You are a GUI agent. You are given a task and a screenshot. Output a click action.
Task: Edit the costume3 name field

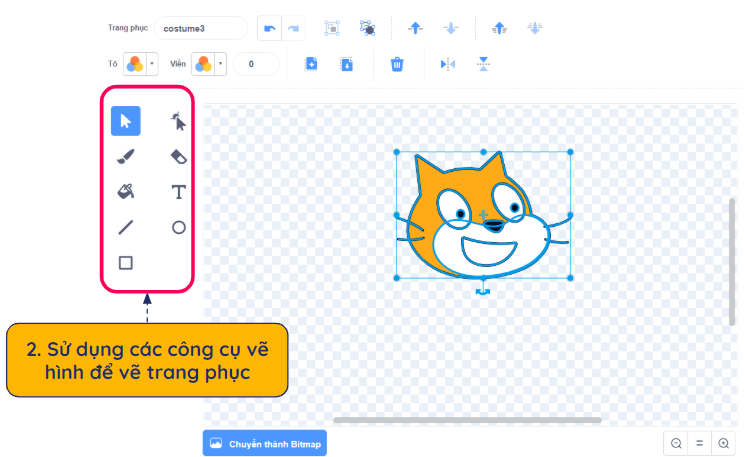coord(201,28)
